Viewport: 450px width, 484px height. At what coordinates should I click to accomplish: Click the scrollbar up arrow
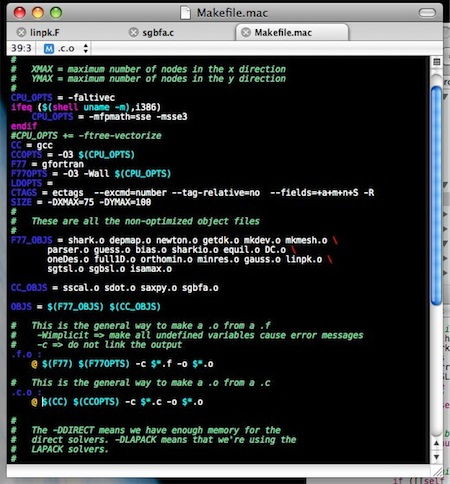coord(436,443)
